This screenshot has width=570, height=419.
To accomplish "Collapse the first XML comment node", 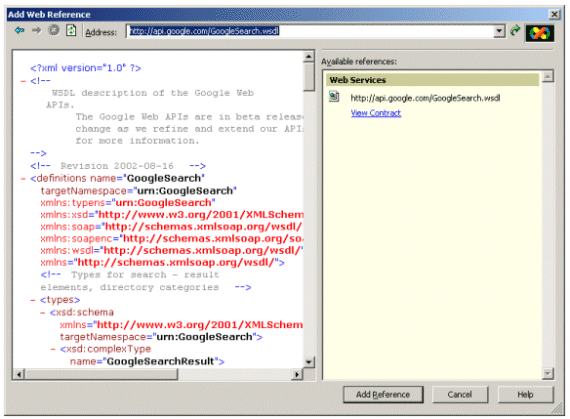I will pyautogui.click(x=23, y=81).
